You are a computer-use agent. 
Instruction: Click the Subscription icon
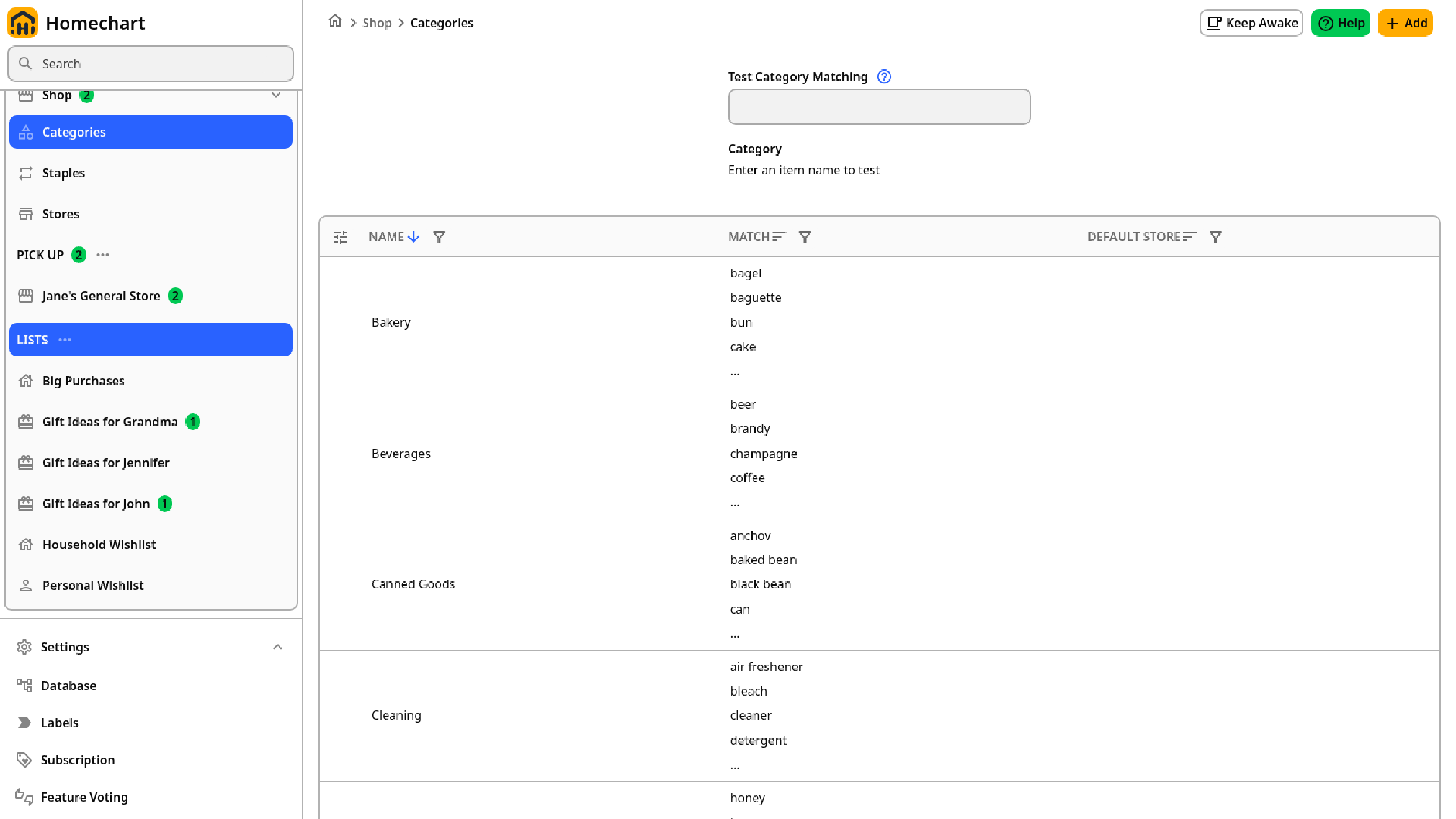click(x=24, y=760)
